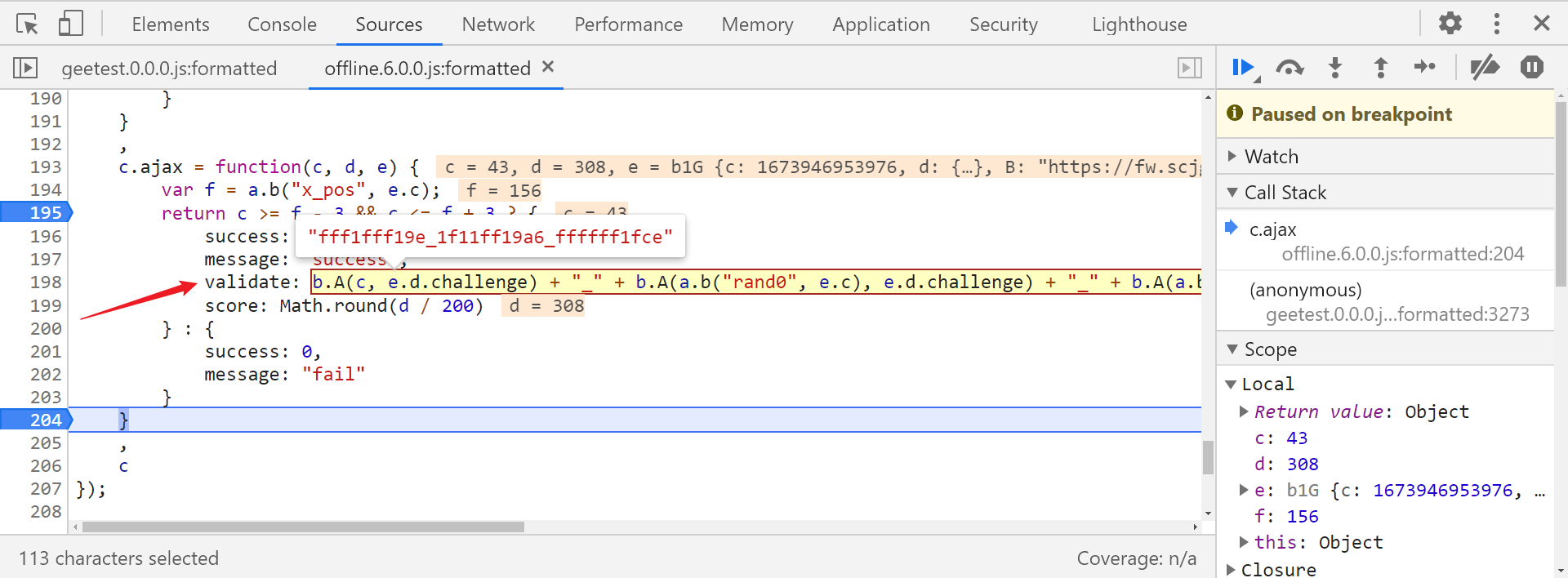The width and height of the screenshot is (1568, 578).
Task: Click the Math.round expression on line 199
Action: (381, 305)
